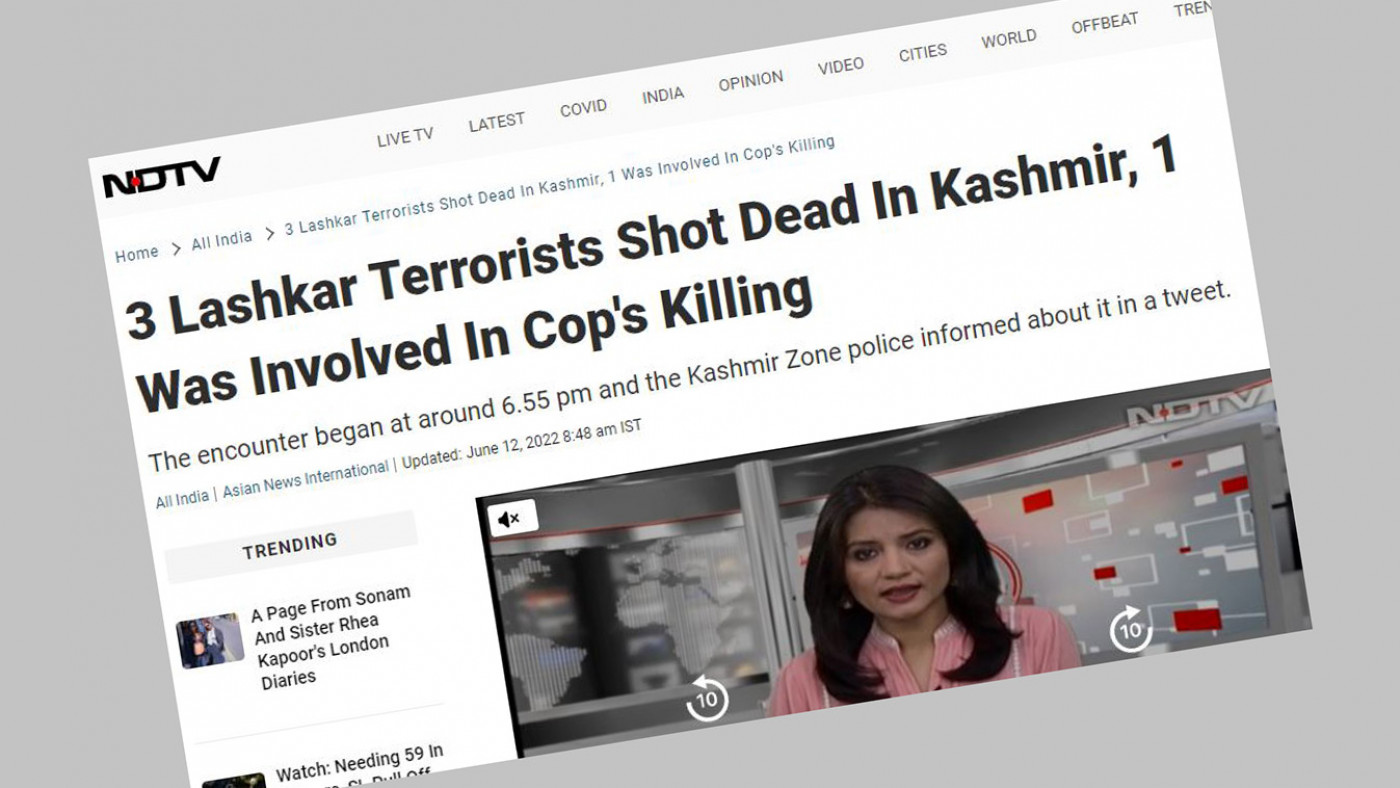Open the OFFBEAT section
This screenshot has width=1400, height=788.
tap(1105, 24)
